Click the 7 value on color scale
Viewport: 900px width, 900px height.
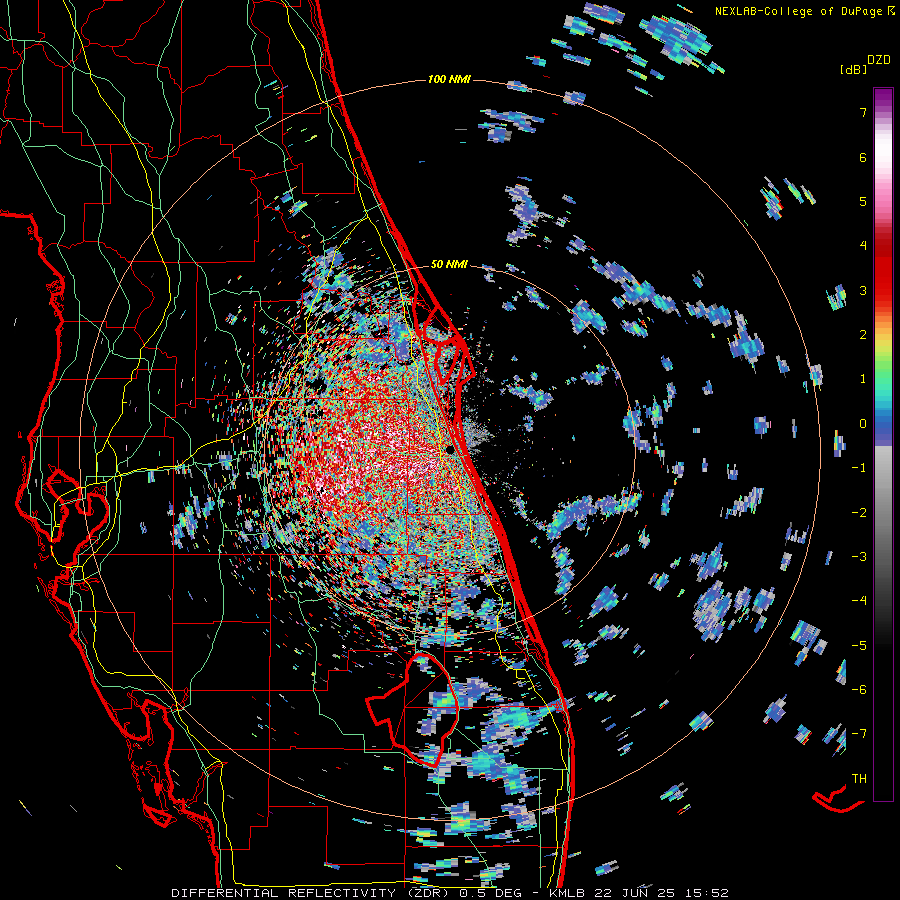click(x=863, y=112)
